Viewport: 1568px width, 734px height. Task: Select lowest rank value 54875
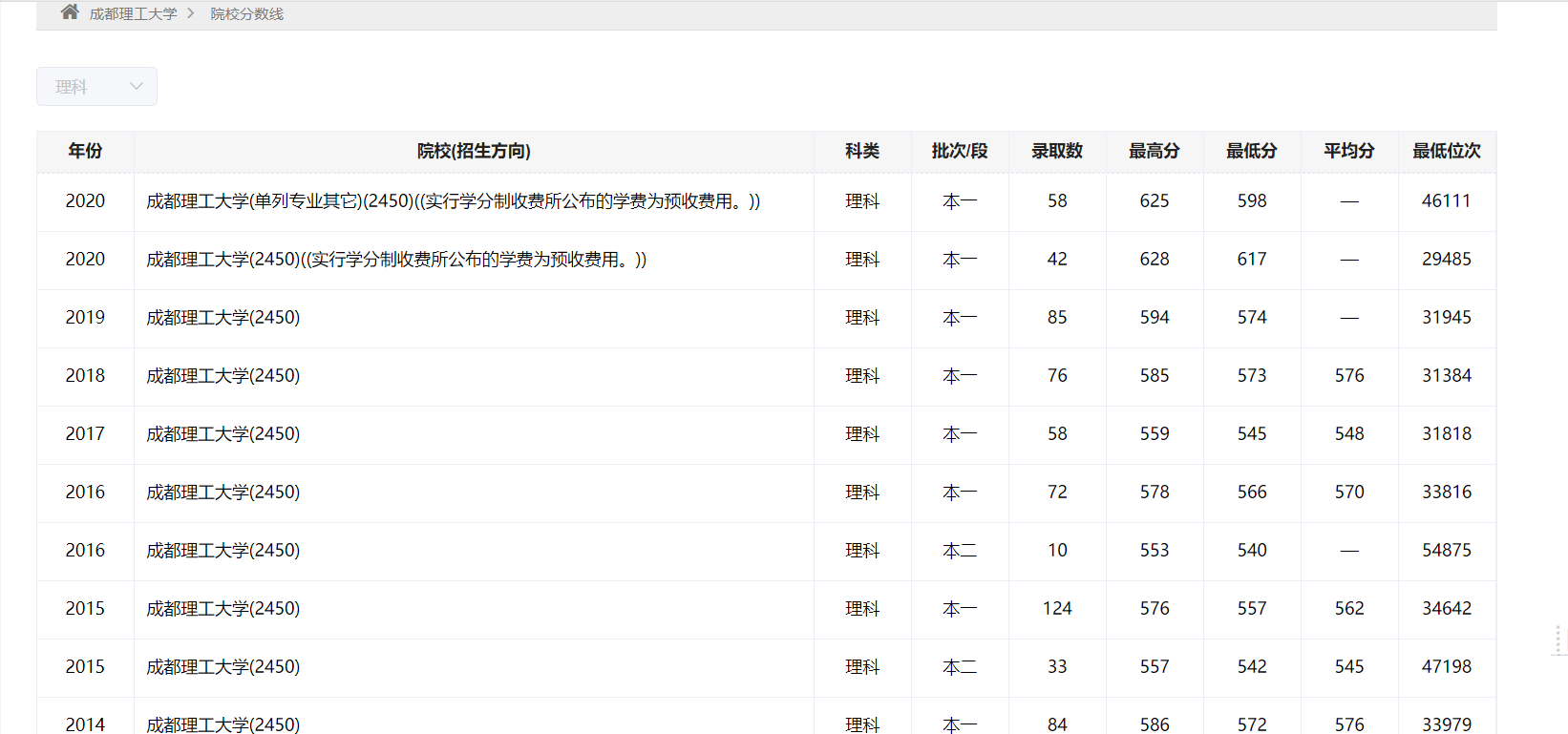coord(1447,551)
